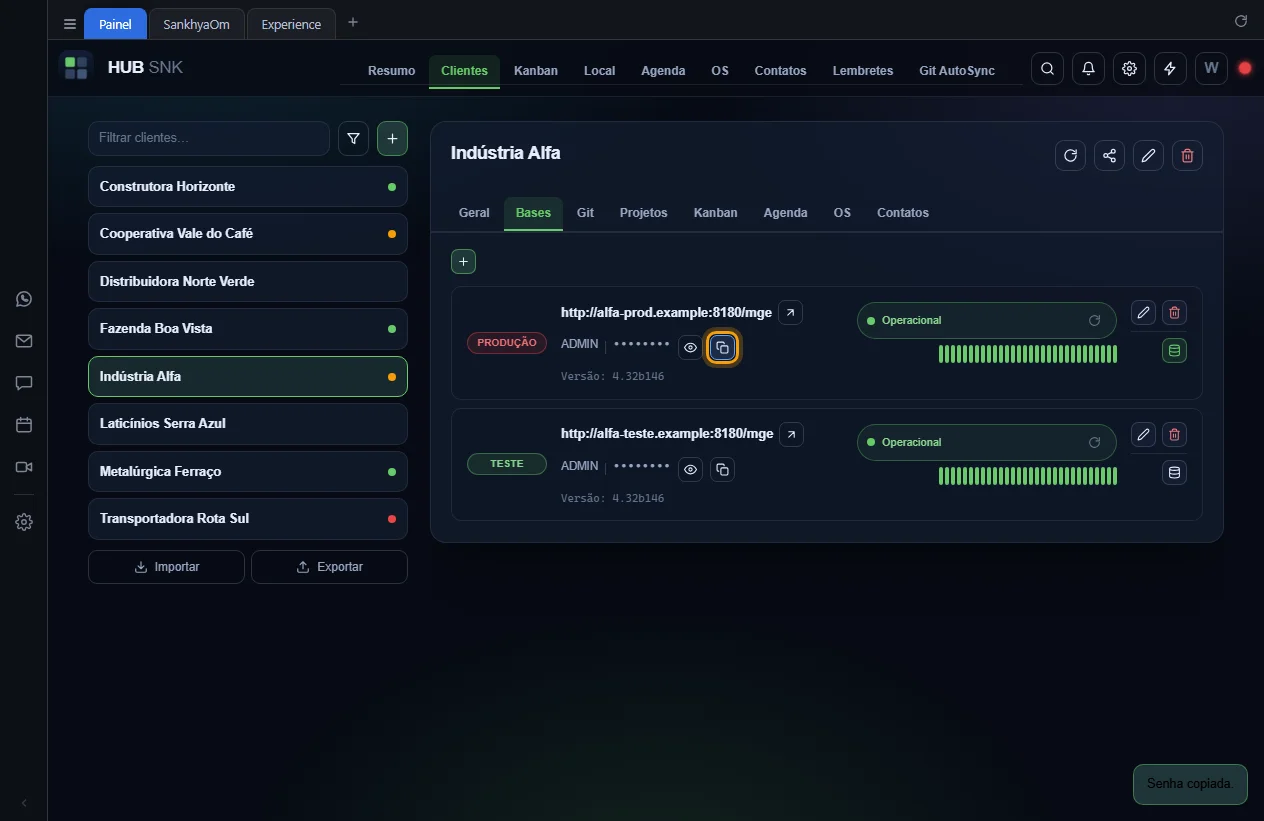Open the Projetos tab

643,213
